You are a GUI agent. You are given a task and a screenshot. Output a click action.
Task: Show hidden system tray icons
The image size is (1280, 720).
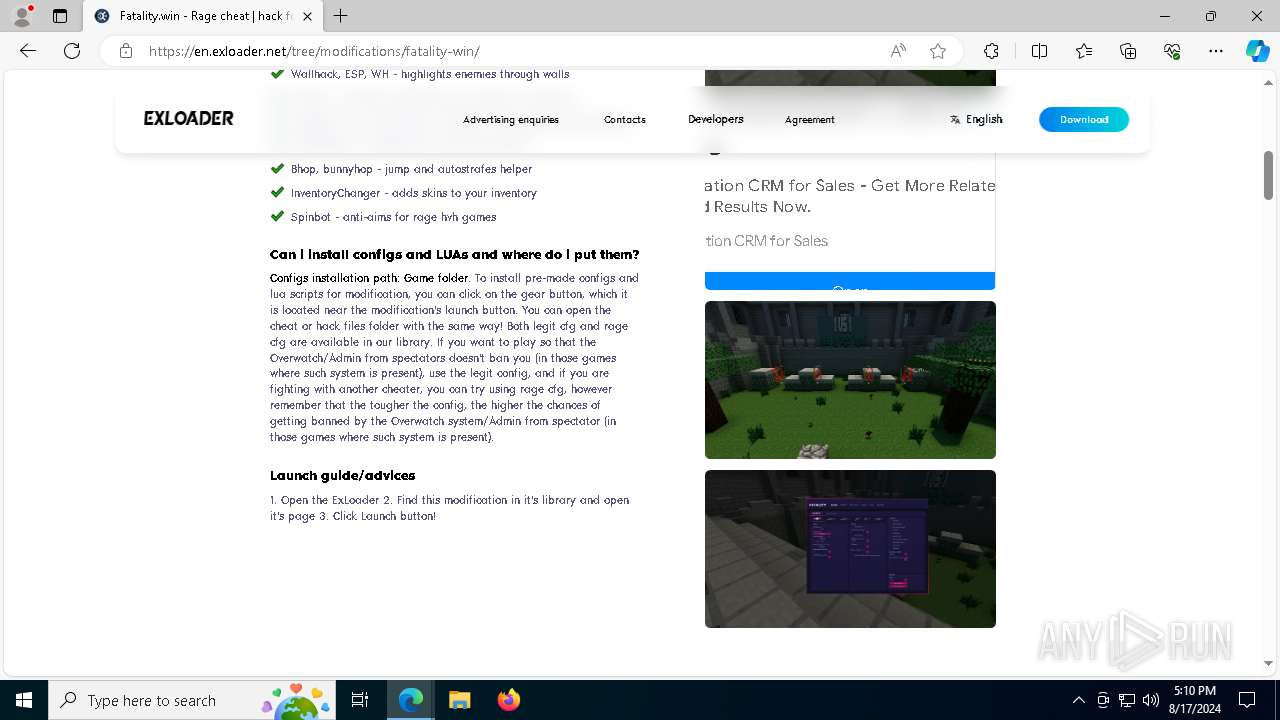click(1078, 700)
